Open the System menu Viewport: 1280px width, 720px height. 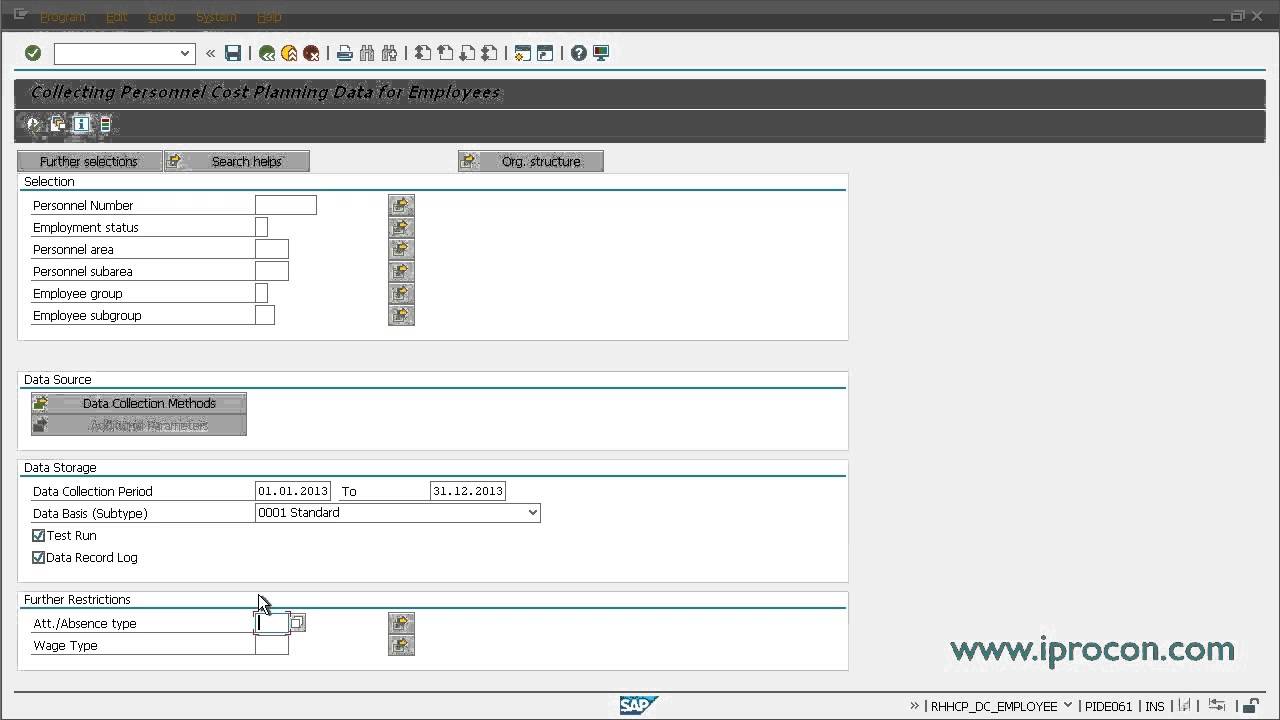pyautogui.click(x=216, y=17)
